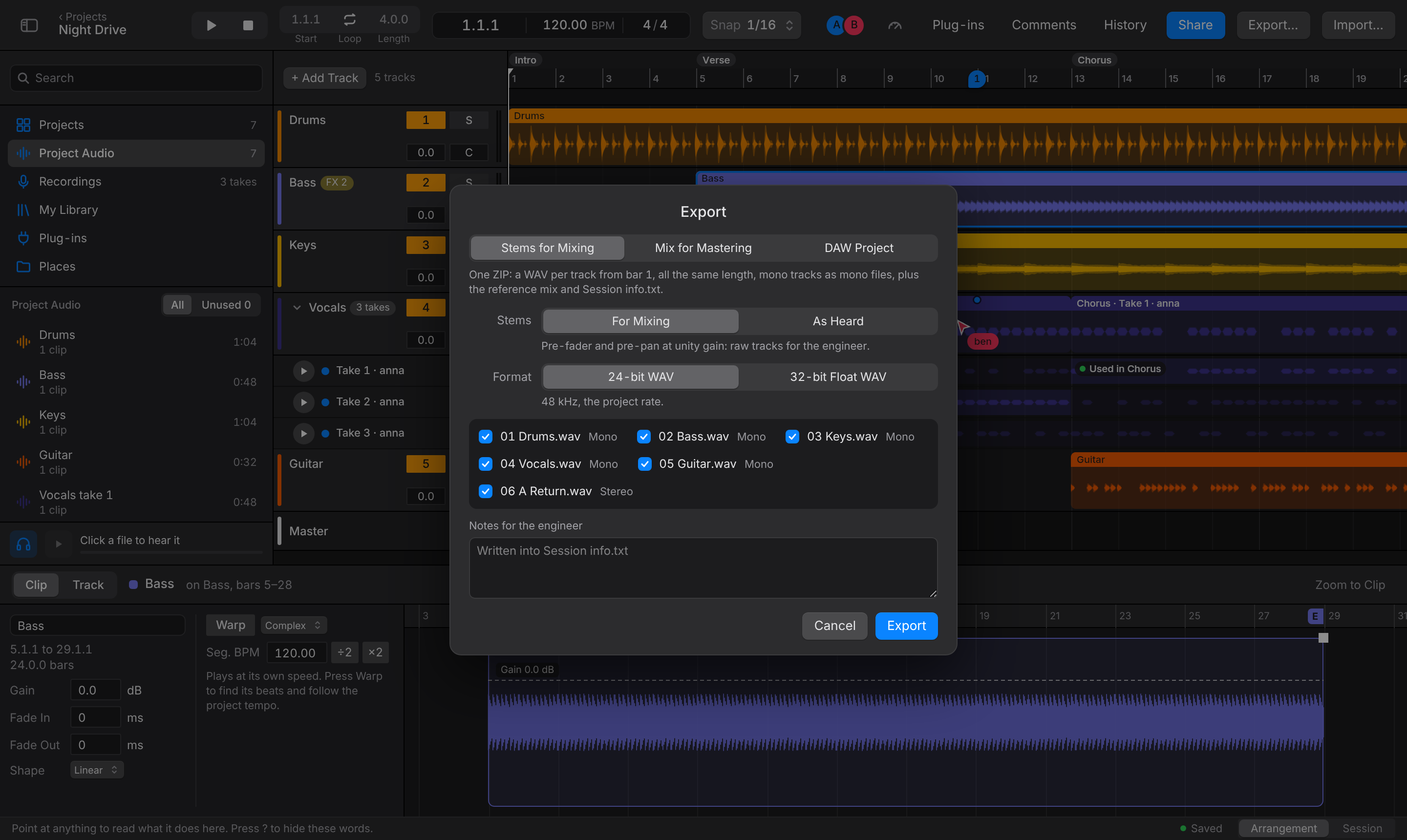1407x840 pixels.
Task: Double the segment BPM with ×2
Action: pos(375,652)
